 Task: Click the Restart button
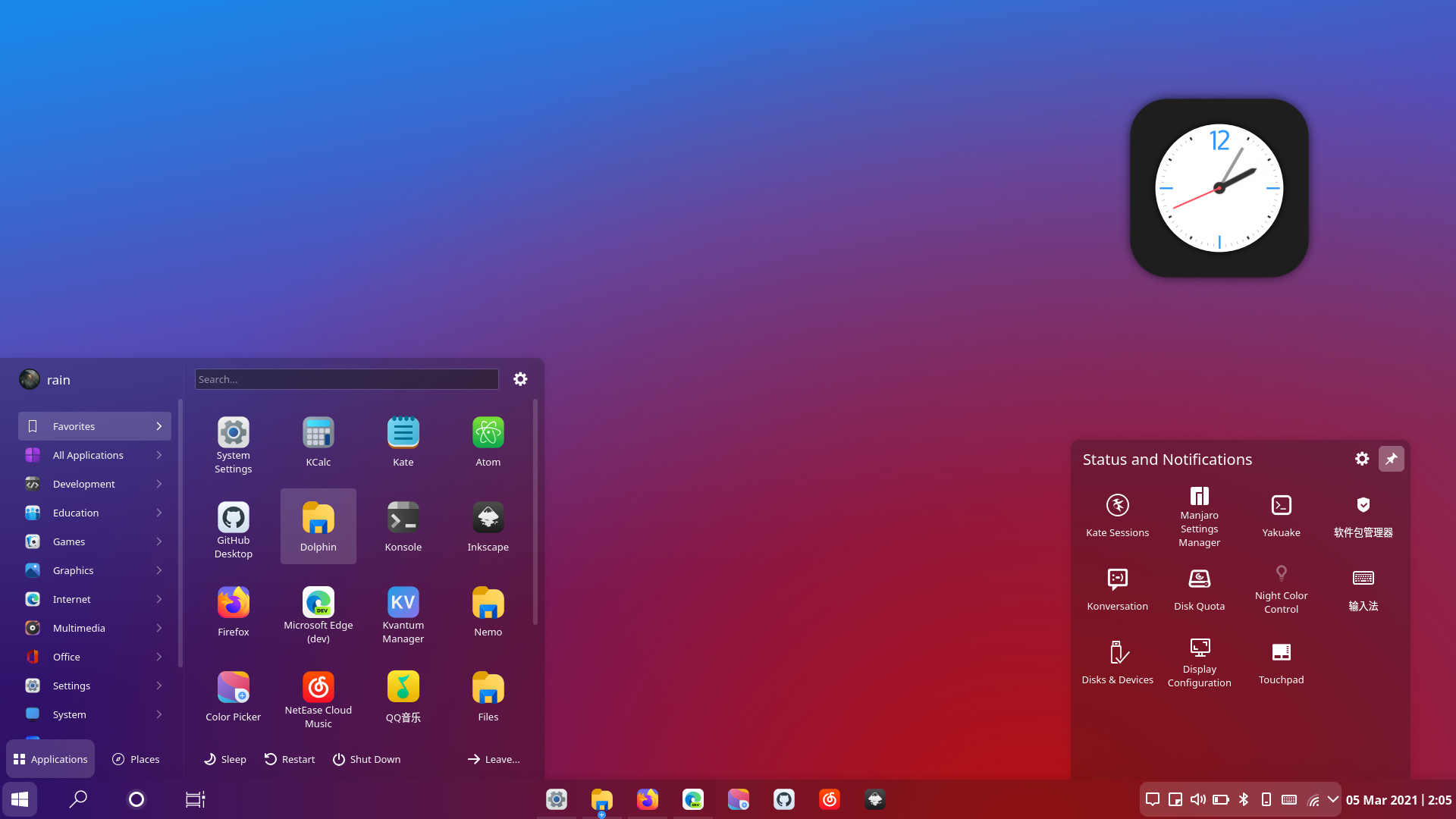point(290,759)
